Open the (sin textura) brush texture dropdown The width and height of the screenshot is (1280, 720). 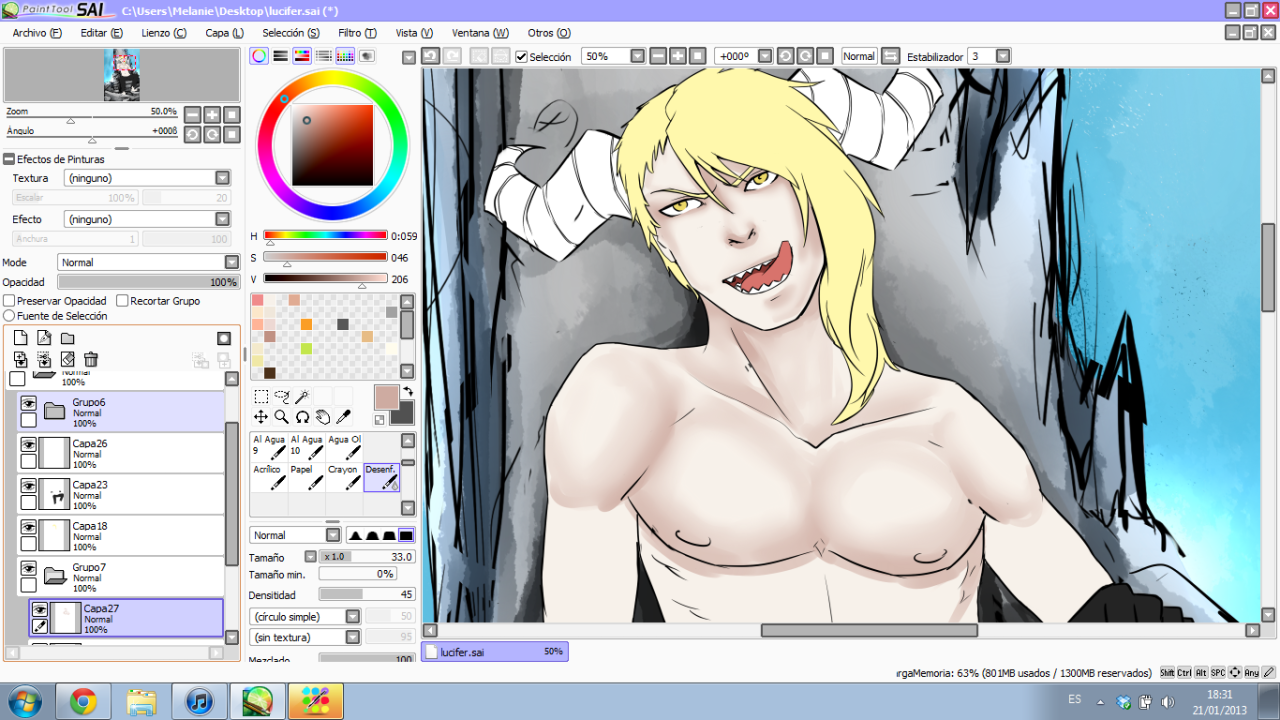pos(306,637)
